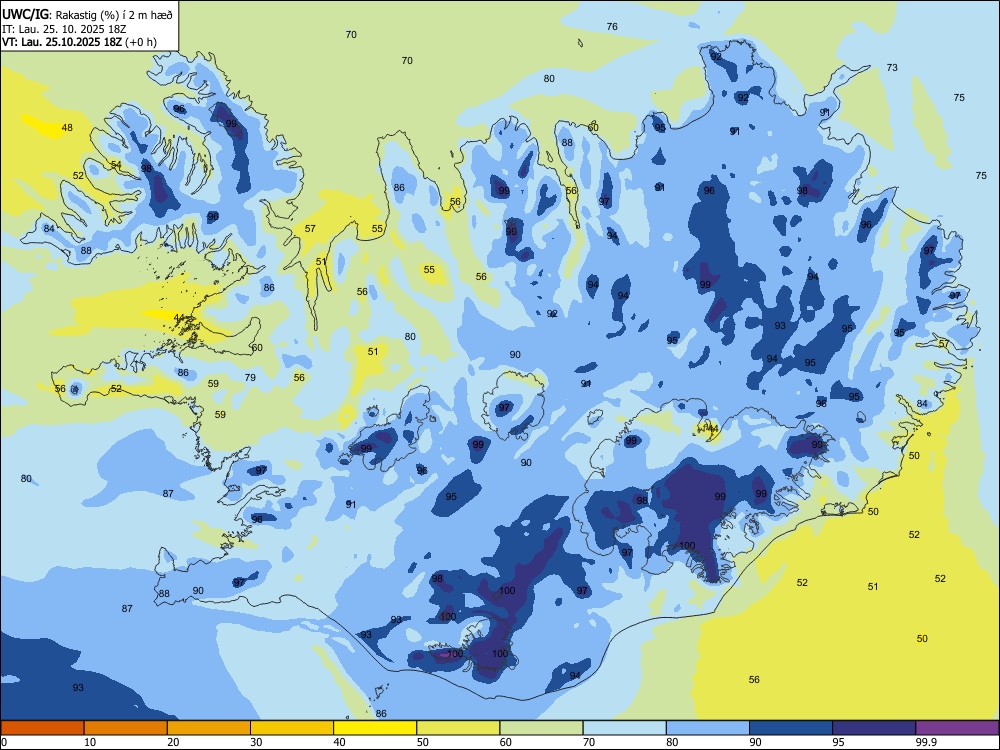This screenshot has width=1000, height=750.
Task: Click the indigo 95–99.9 legend swatch
Action: pos(874,728)
